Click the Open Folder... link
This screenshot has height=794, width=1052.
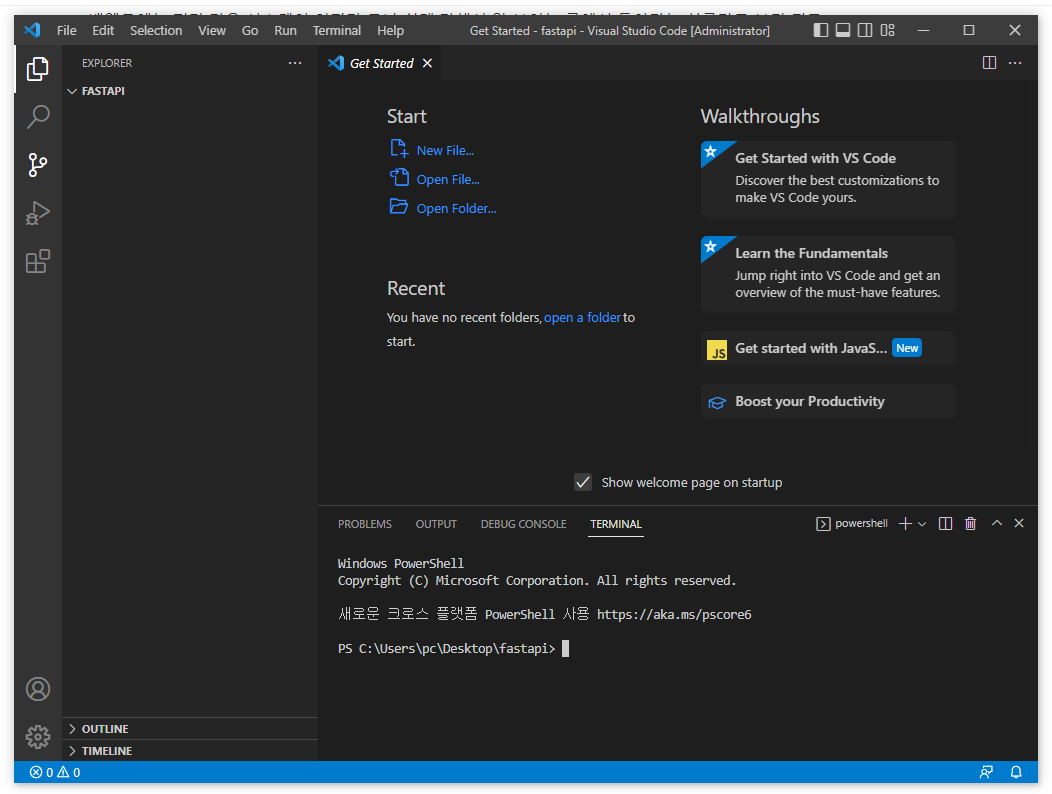click(456, 208)
